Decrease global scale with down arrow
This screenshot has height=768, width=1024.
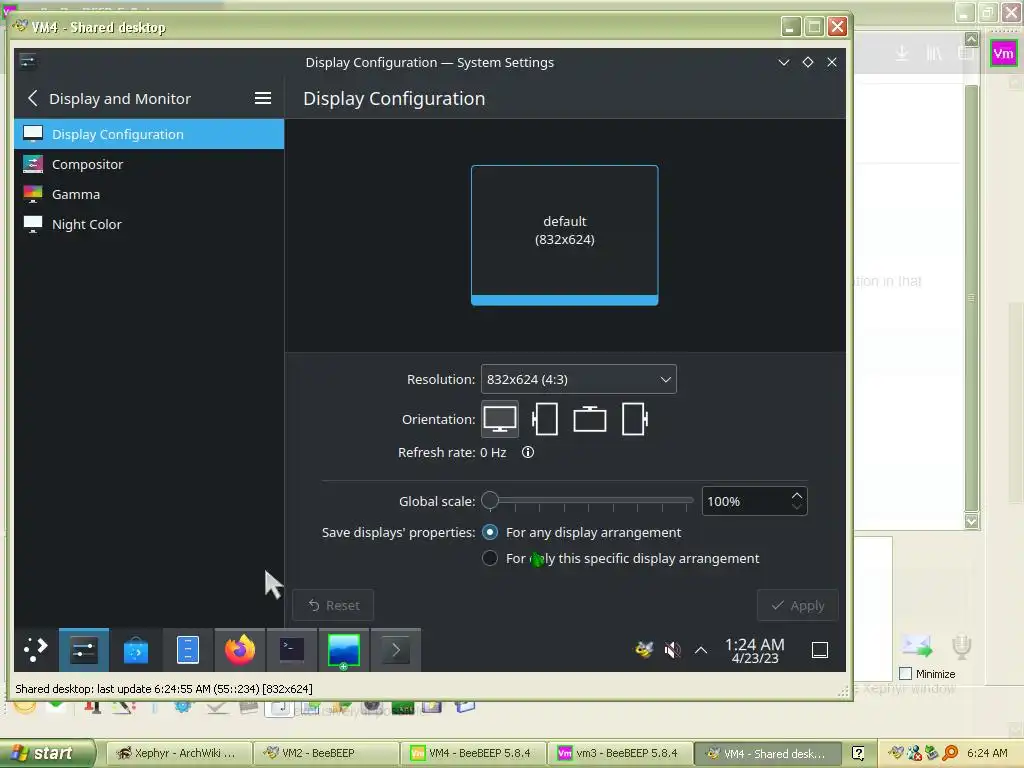coord(797,507)
